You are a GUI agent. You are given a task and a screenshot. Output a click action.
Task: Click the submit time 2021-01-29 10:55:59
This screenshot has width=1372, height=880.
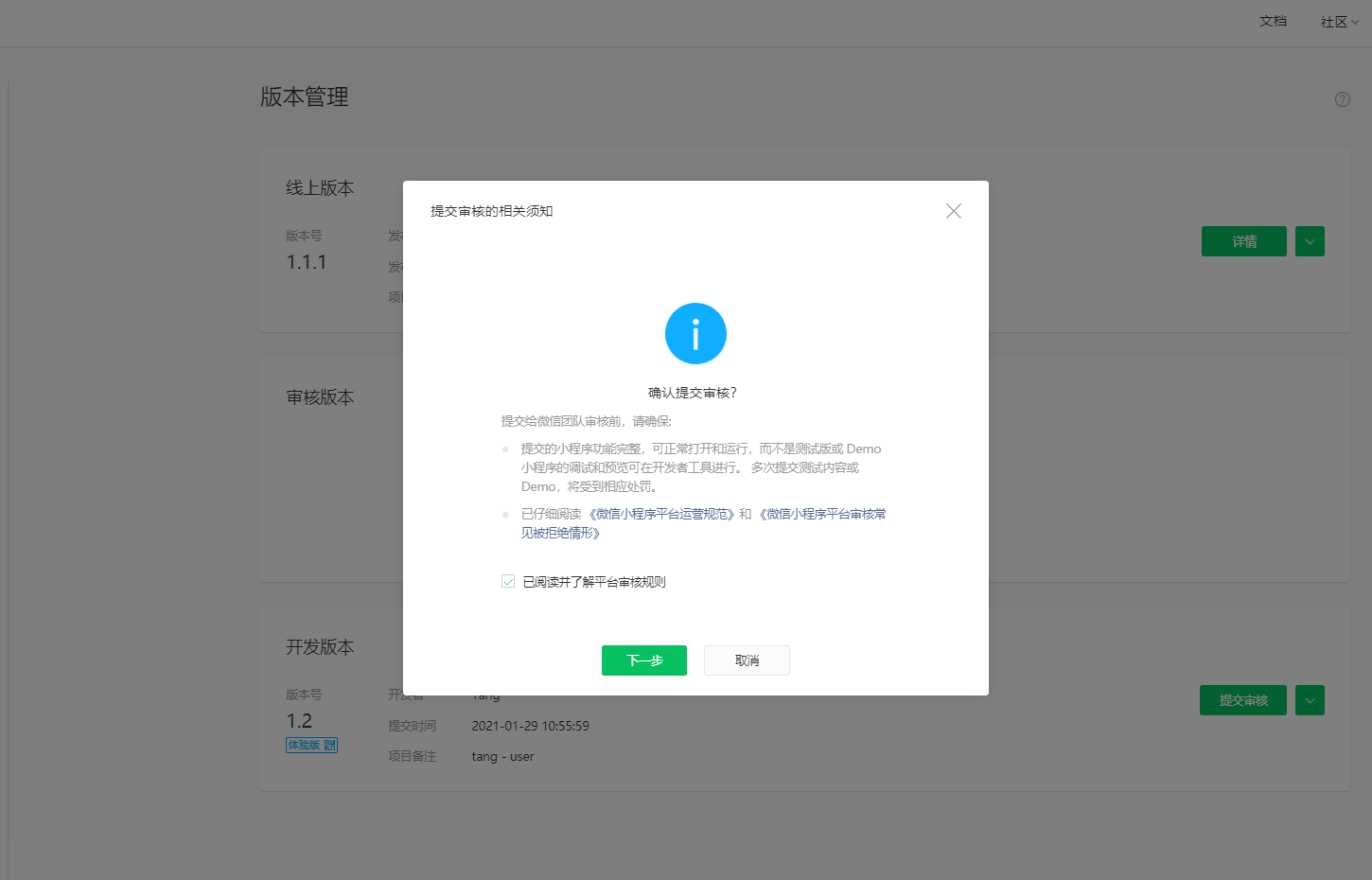click(531, 725)
